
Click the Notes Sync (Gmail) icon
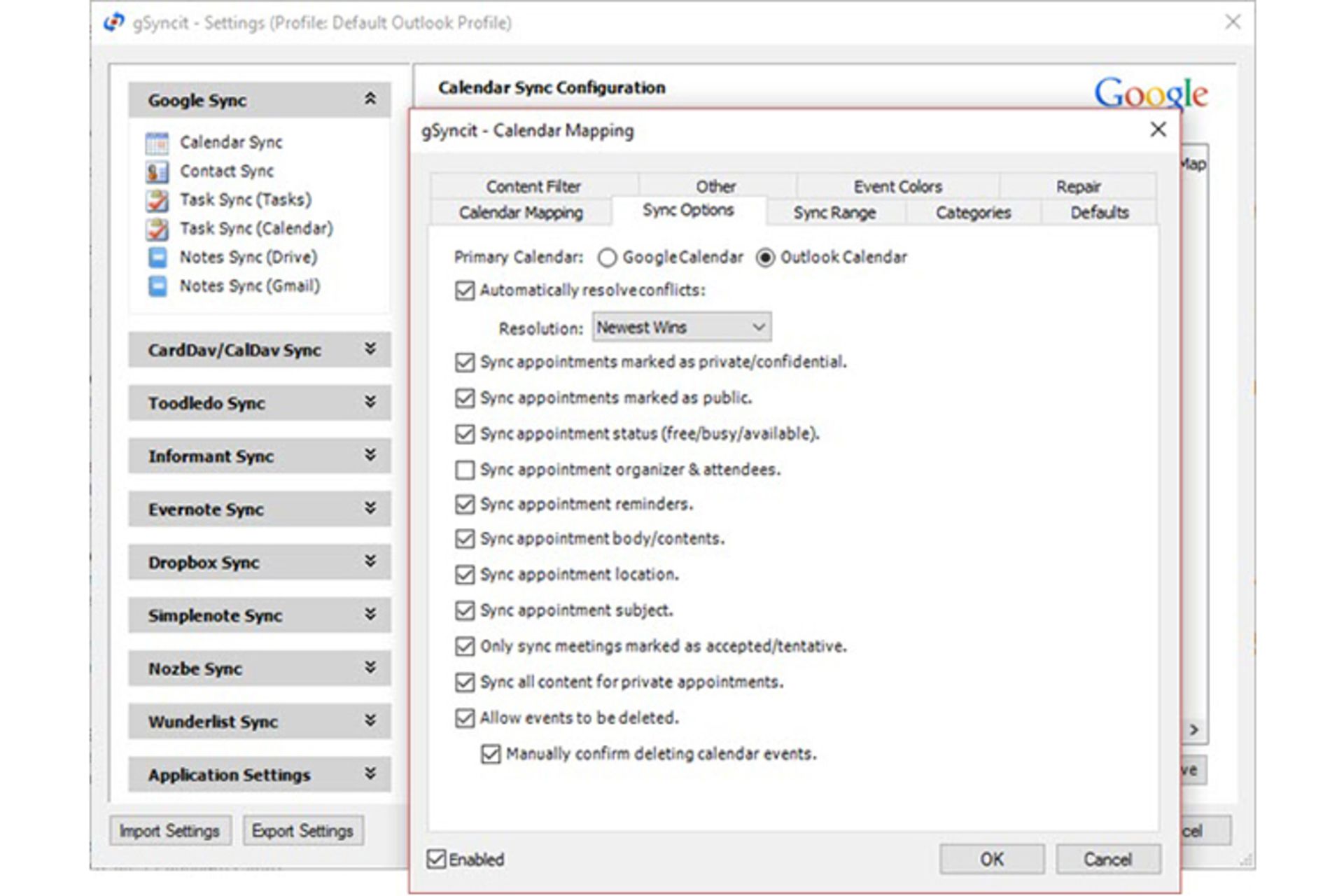click(x=157, y=286)
